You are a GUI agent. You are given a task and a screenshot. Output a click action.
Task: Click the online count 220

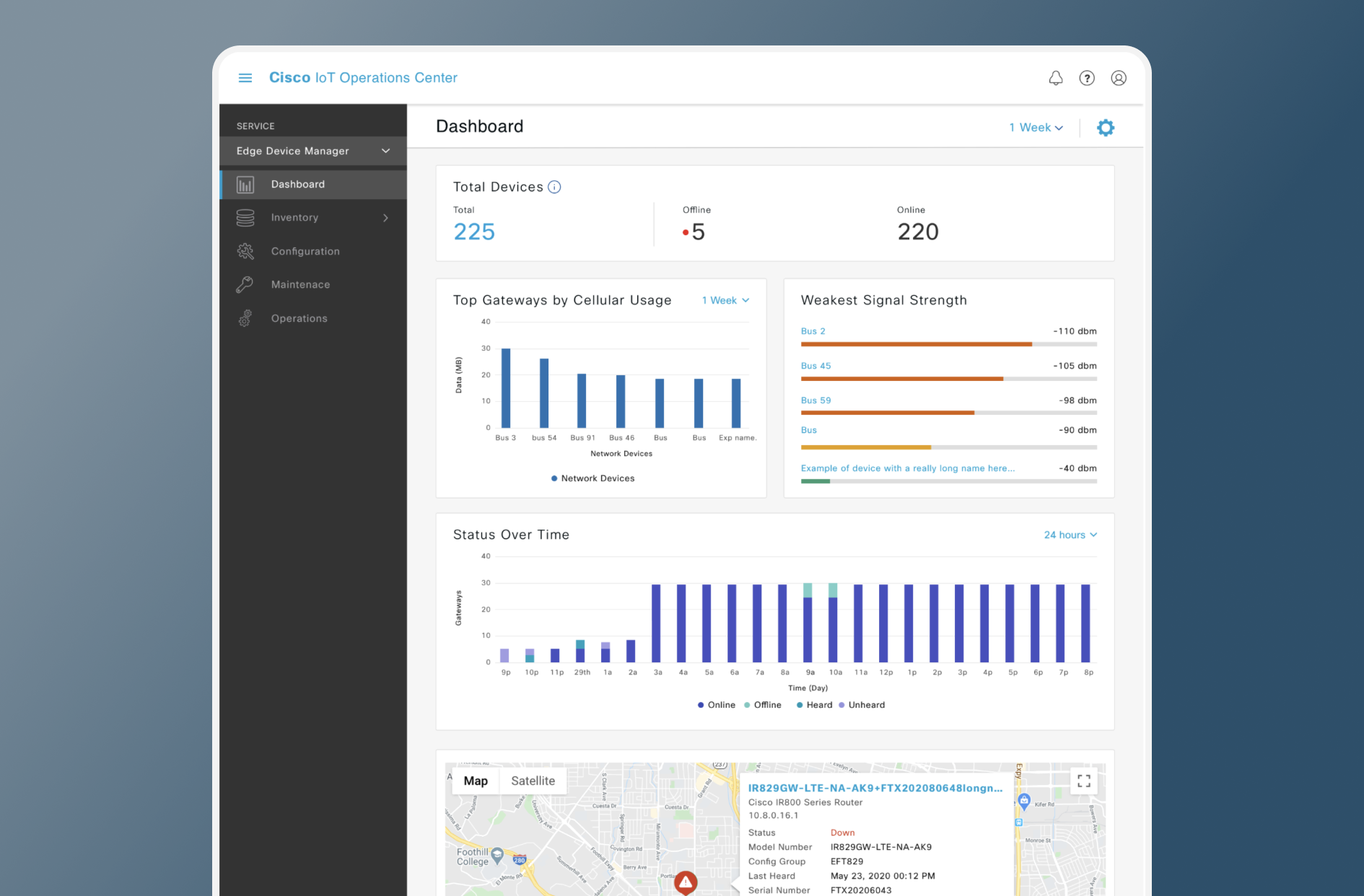917,232
